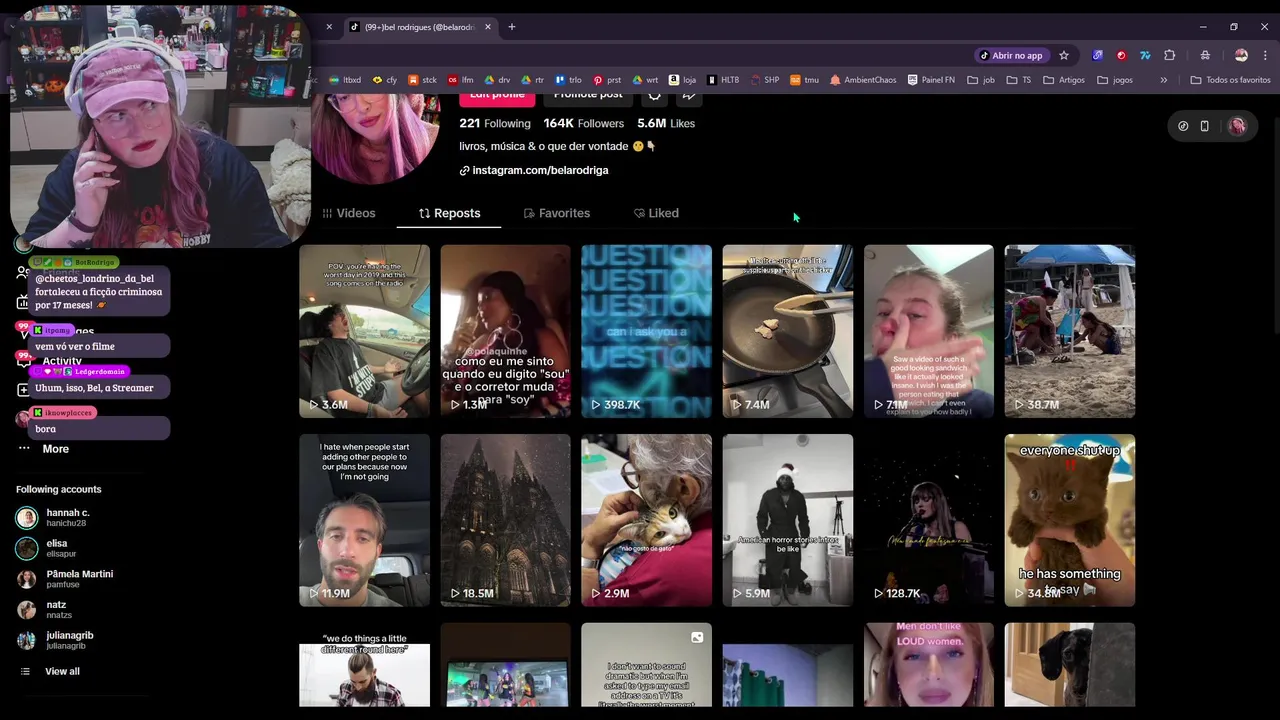Click the phone app icon near the avatar

[x=1204, y=126]
